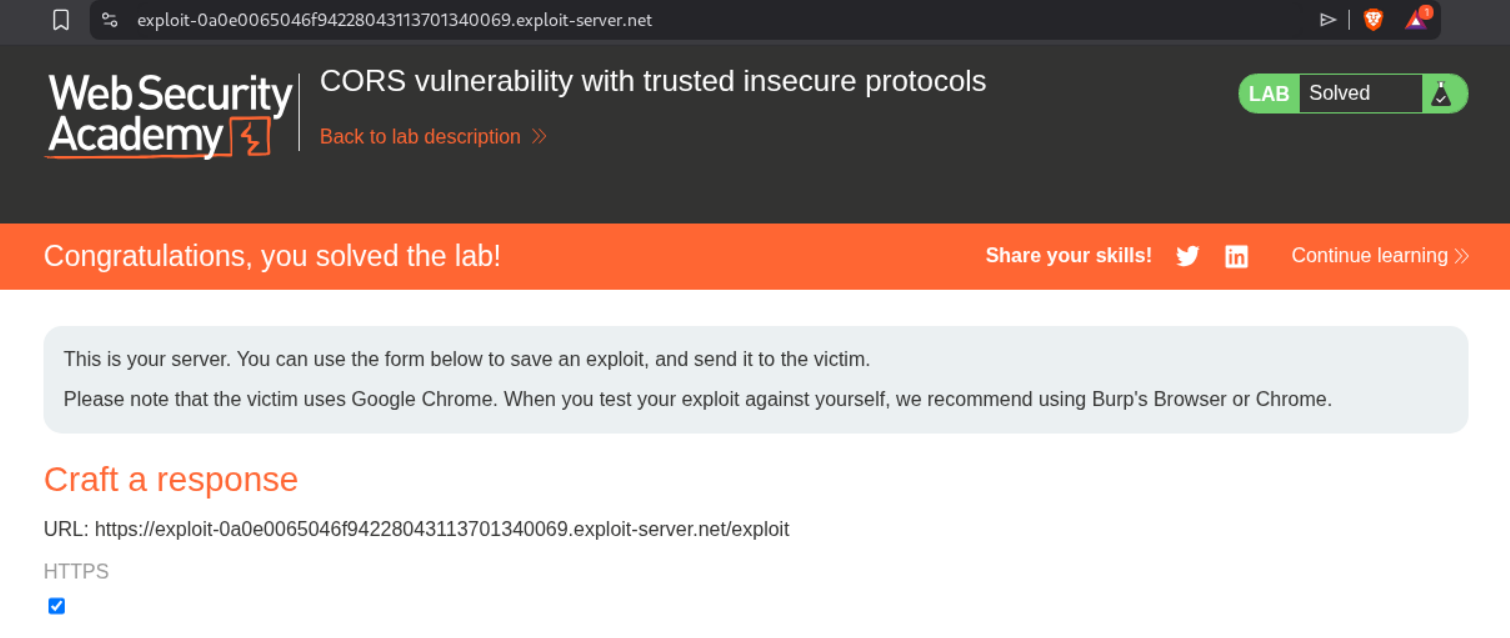Screen dimensions: 1510x638
Task: Open the Brave Rewards triangle icon
Action: (1416, 19)
